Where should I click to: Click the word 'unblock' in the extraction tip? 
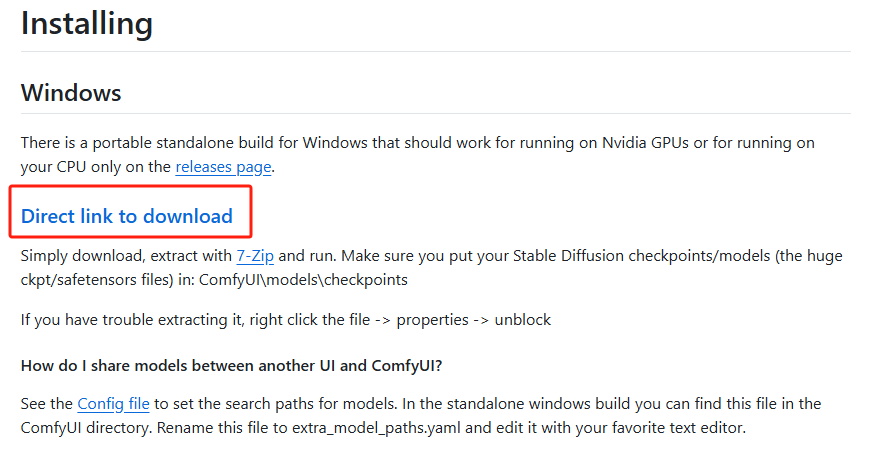pos(522,320)
